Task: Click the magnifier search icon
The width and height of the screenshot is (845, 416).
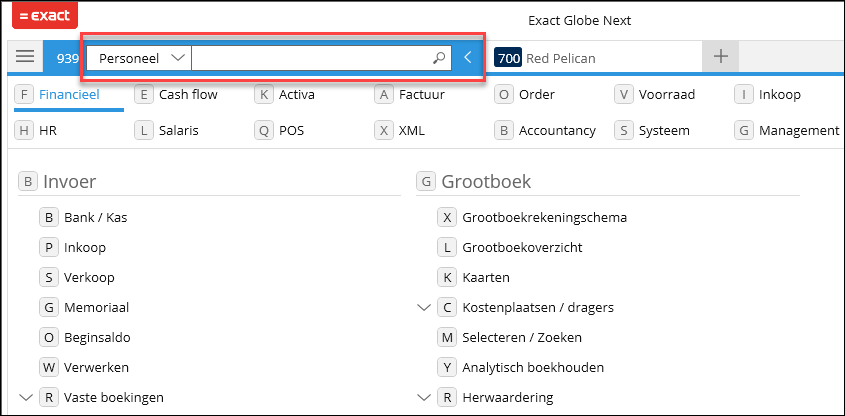Action: (x=439, y=58)
